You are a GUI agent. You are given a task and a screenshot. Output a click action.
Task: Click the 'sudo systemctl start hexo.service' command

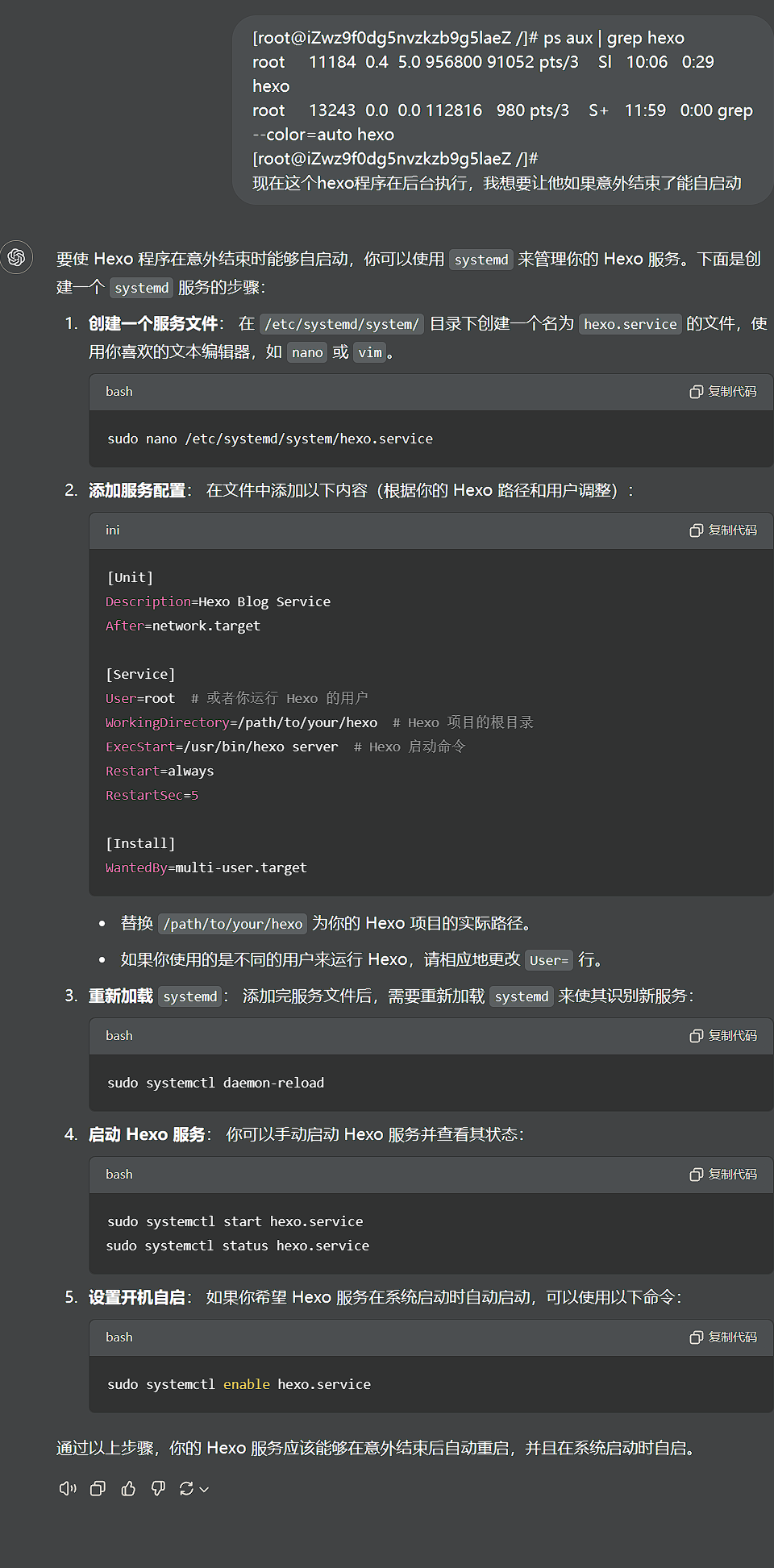pos(235,1221)
